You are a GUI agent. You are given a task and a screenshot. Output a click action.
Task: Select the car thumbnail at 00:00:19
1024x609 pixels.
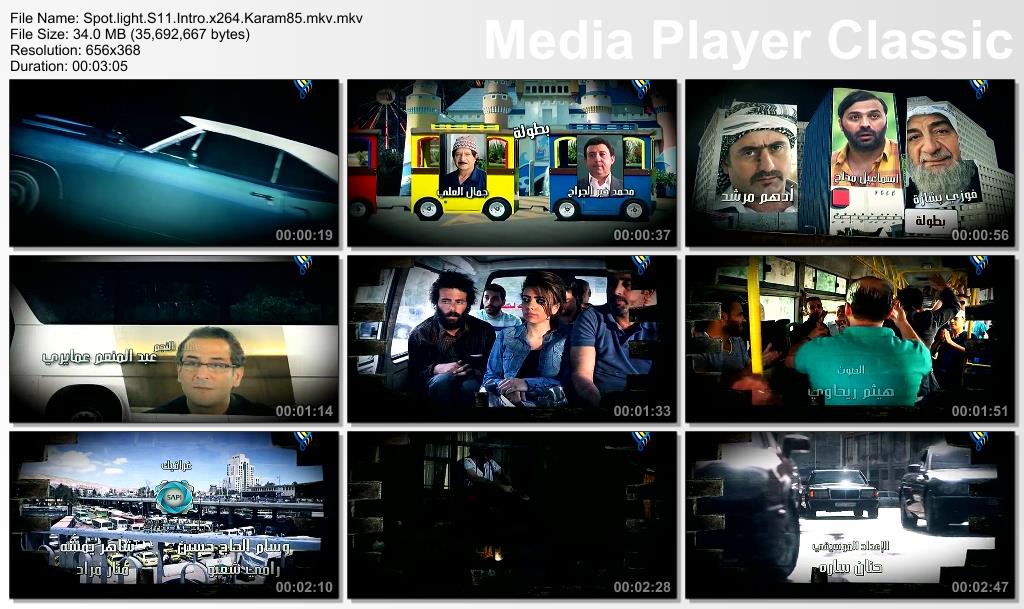(x=174, y=163)
